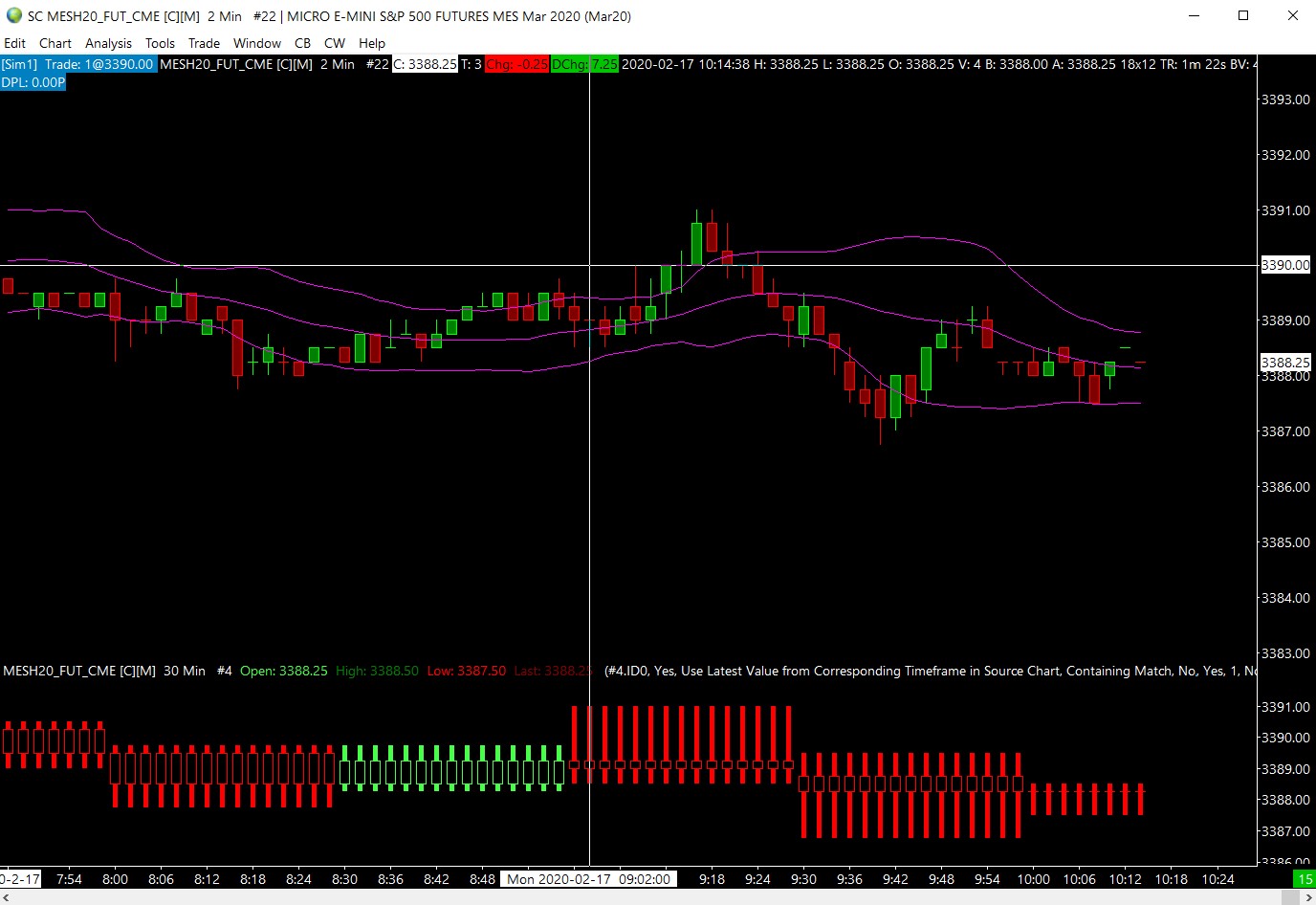This screenshot has height=905, width=1316.
Task: Click the 'T: 3' value in chart header
Action: [x=472, y=64]
